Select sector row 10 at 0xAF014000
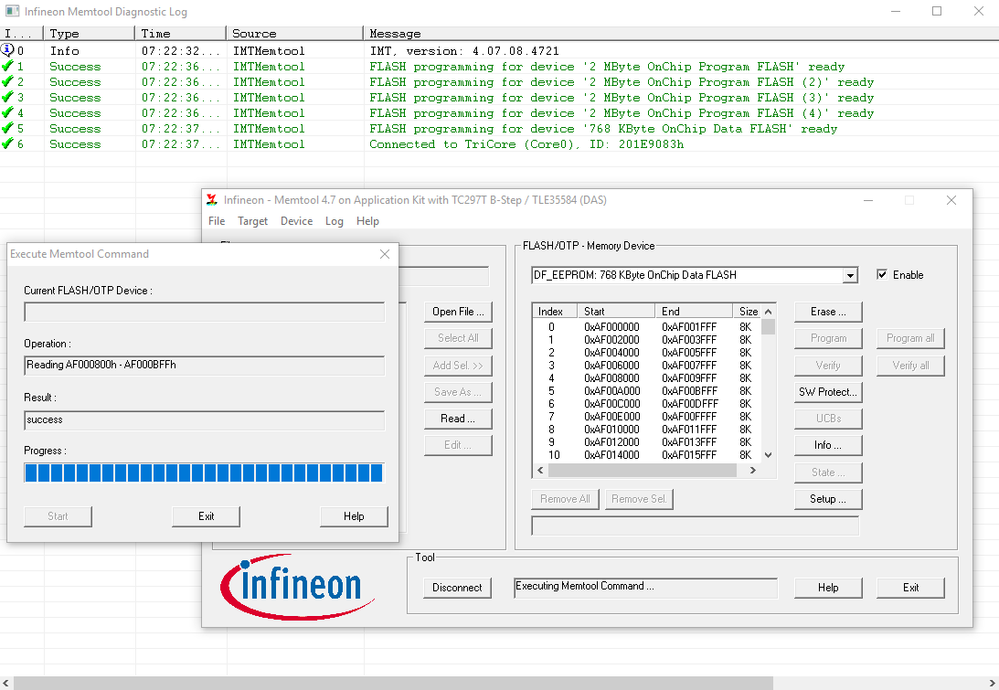999x690 pixels. click(647, 455)
